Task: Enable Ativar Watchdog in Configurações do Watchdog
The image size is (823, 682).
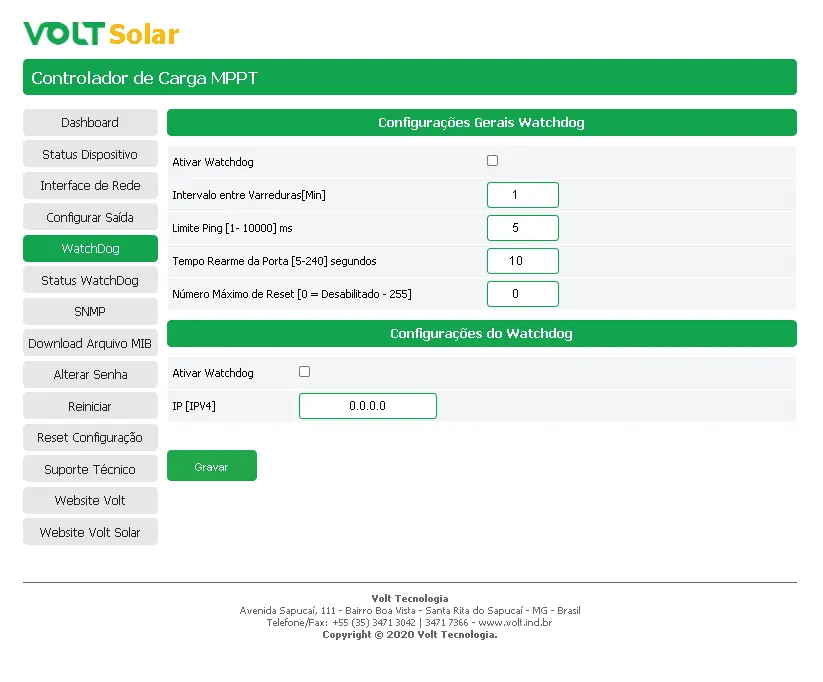Action: coord(304,372)
